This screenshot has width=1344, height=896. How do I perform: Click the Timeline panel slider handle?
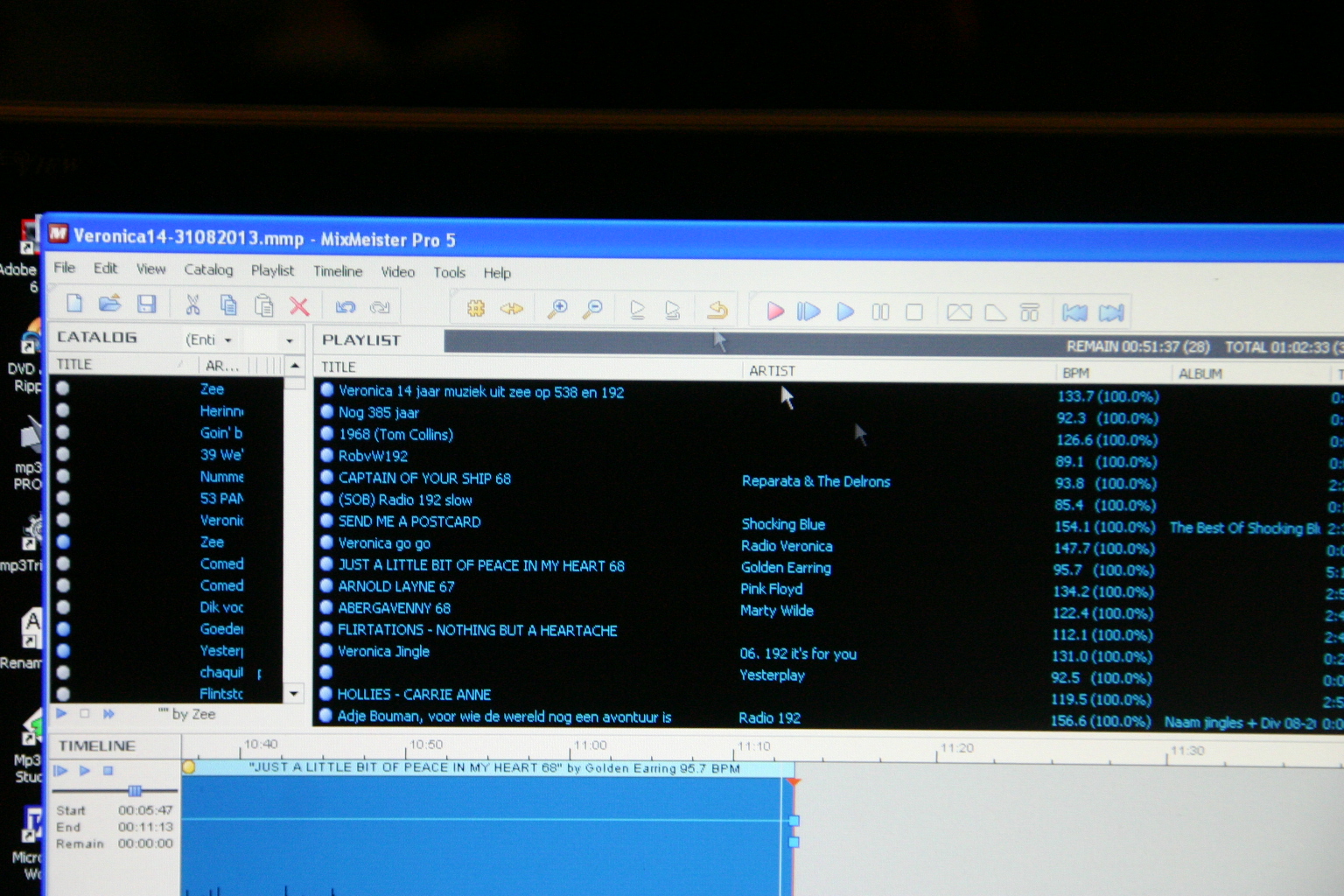pyautogui.click(x=134, y=790)
